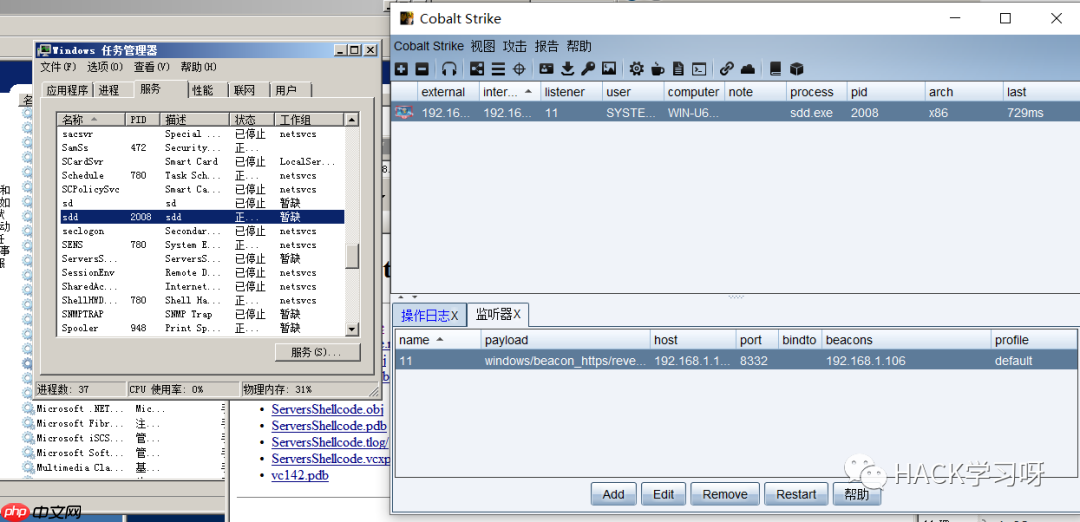The width and height of the screenshot is (1080, 522).
Task: Open the 视图 menu in Cobalt Strike
Action: (x=483, y=47)
